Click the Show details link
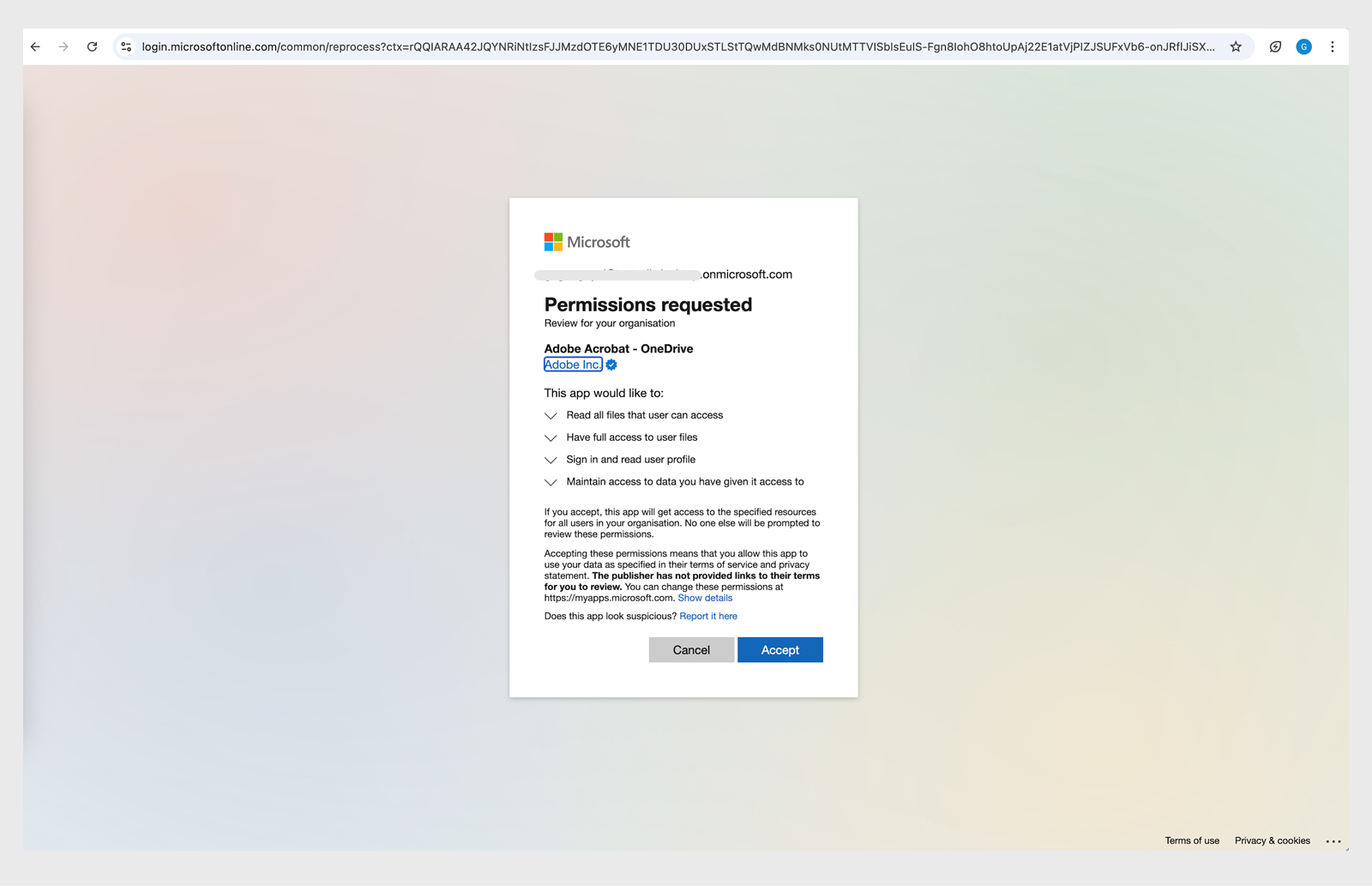Screen dimensions: 1372x886 coord(705,598)
